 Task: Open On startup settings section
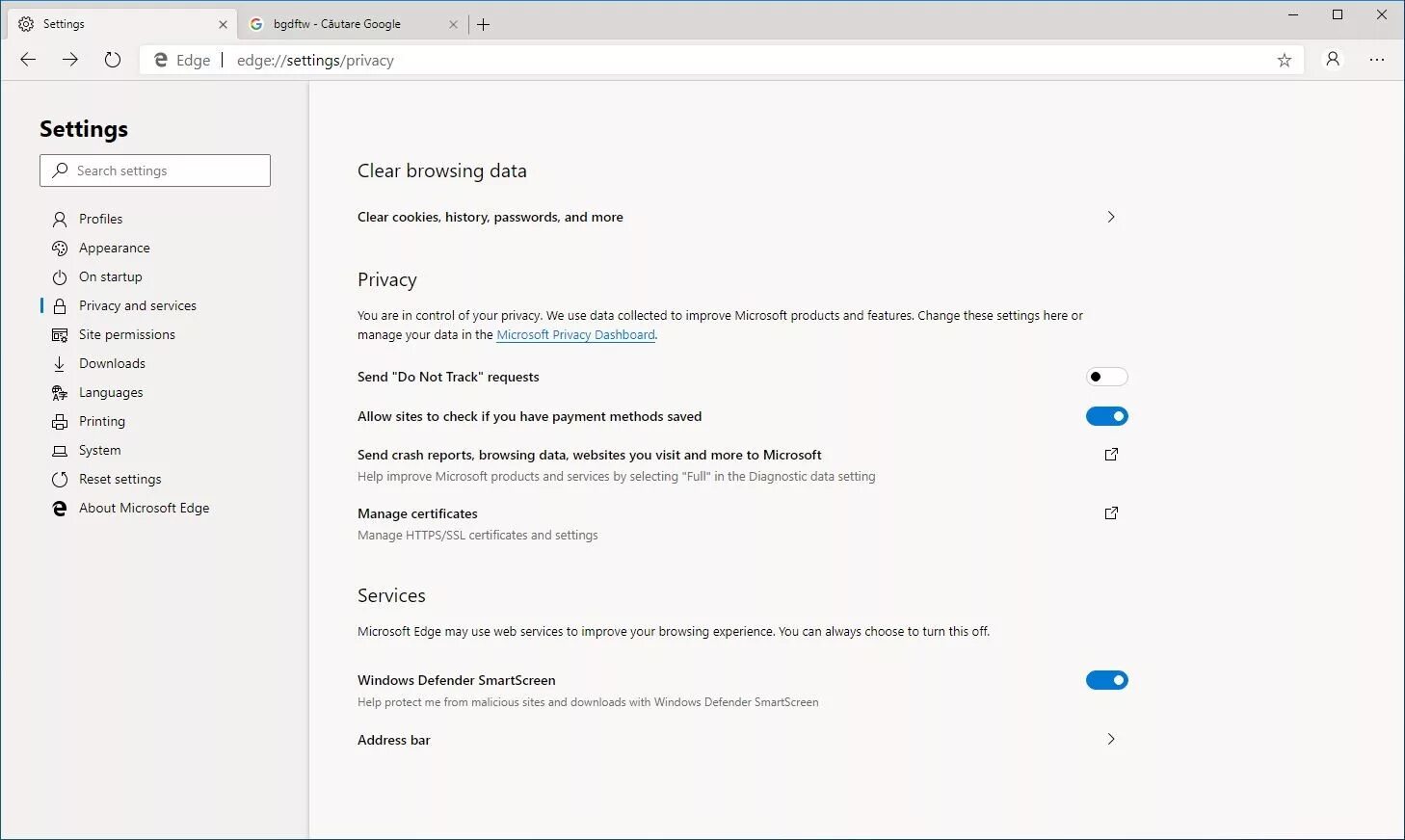click(111, 276)
